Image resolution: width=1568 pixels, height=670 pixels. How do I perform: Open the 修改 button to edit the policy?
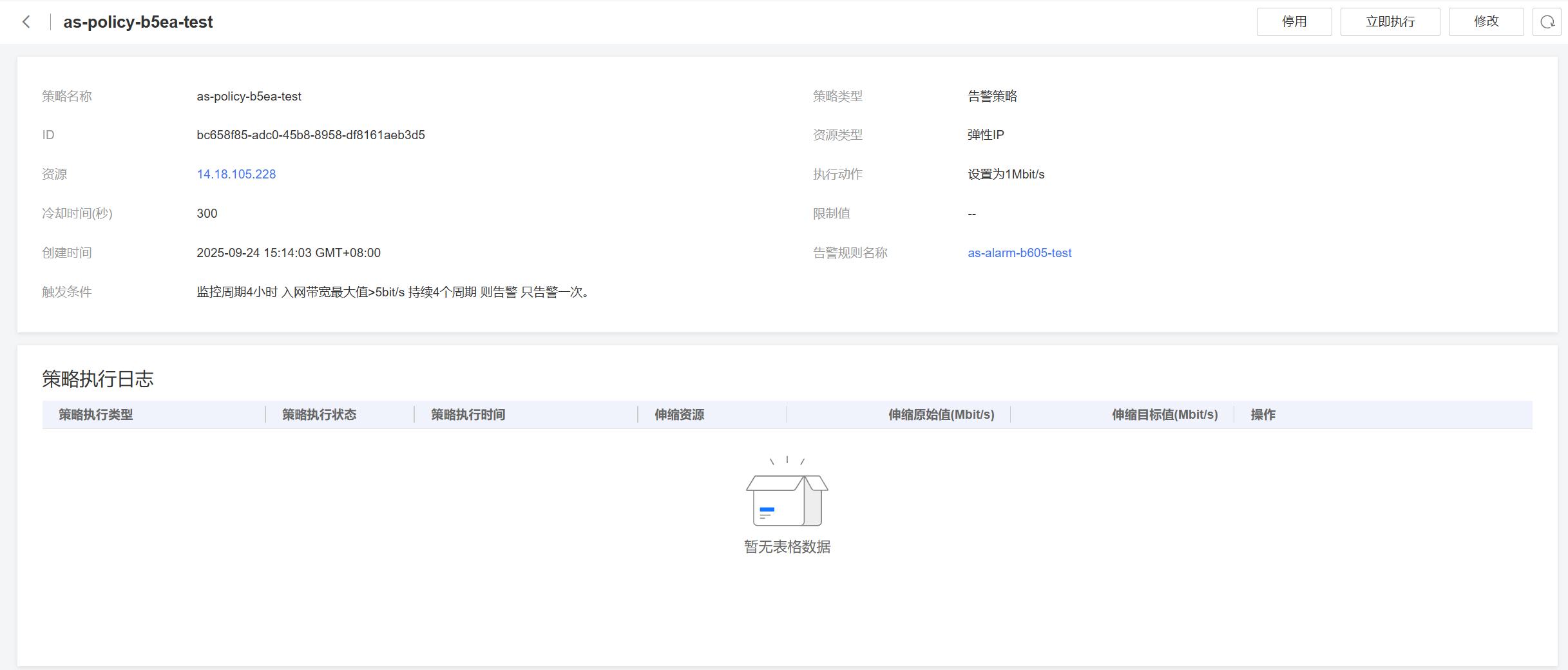[1486, 22]
